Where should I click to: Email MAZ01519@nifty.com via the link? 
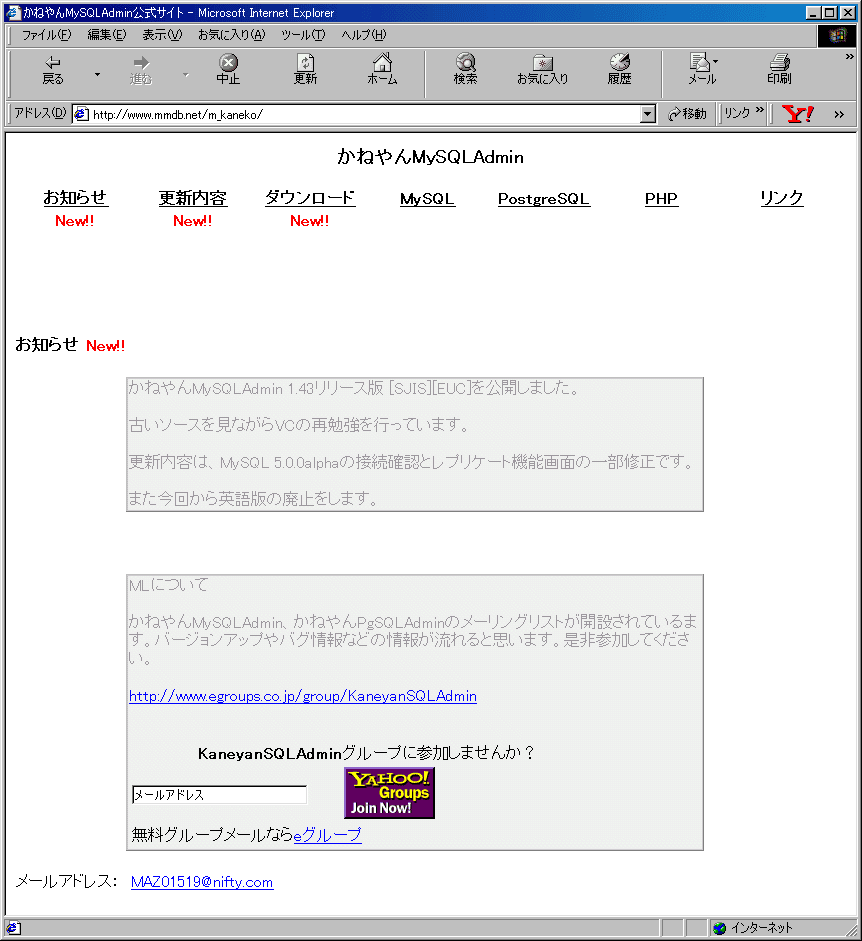pos(202,882)
